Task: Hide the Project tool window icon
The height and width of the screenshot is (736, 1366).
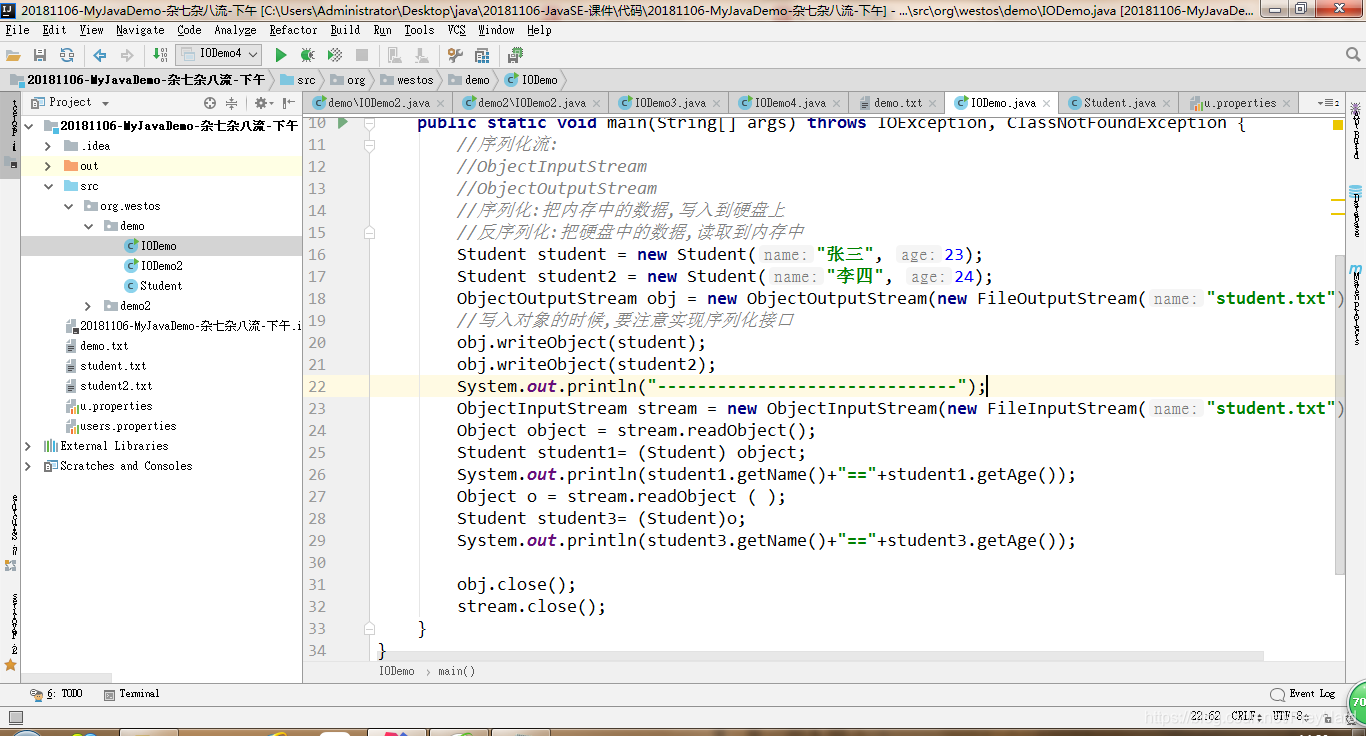Action: click(x=288, y=103)
